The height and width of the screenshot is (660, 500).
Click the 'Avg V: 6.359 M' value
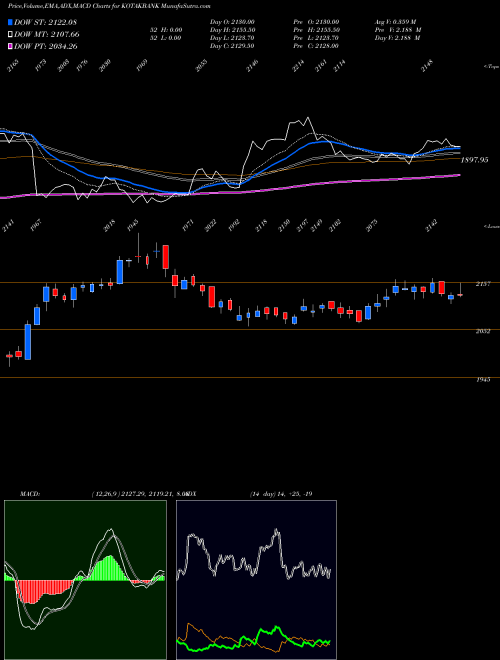coord(396,22)
